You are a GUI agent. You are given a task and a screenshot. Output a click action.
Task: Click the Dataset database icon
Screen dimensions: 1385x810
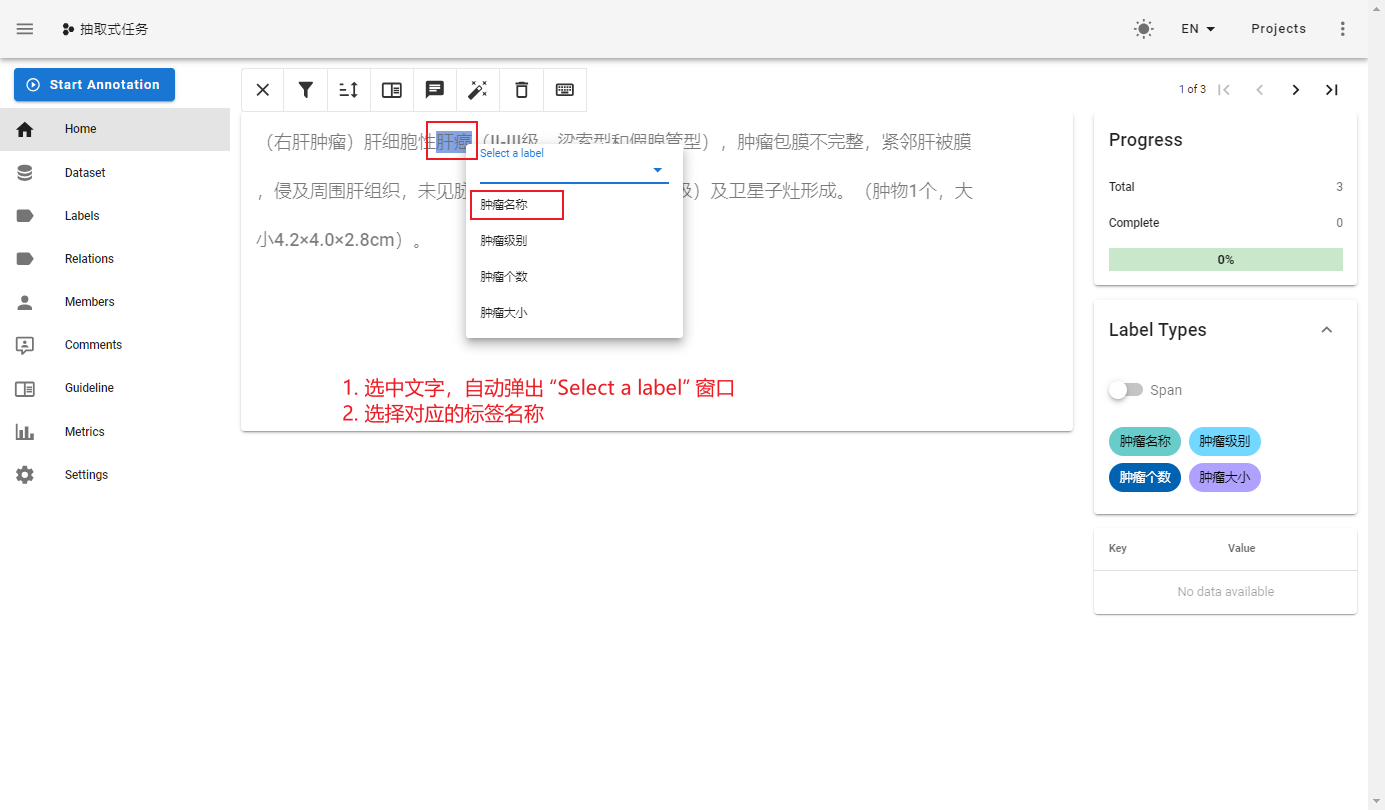click(25, 173)
